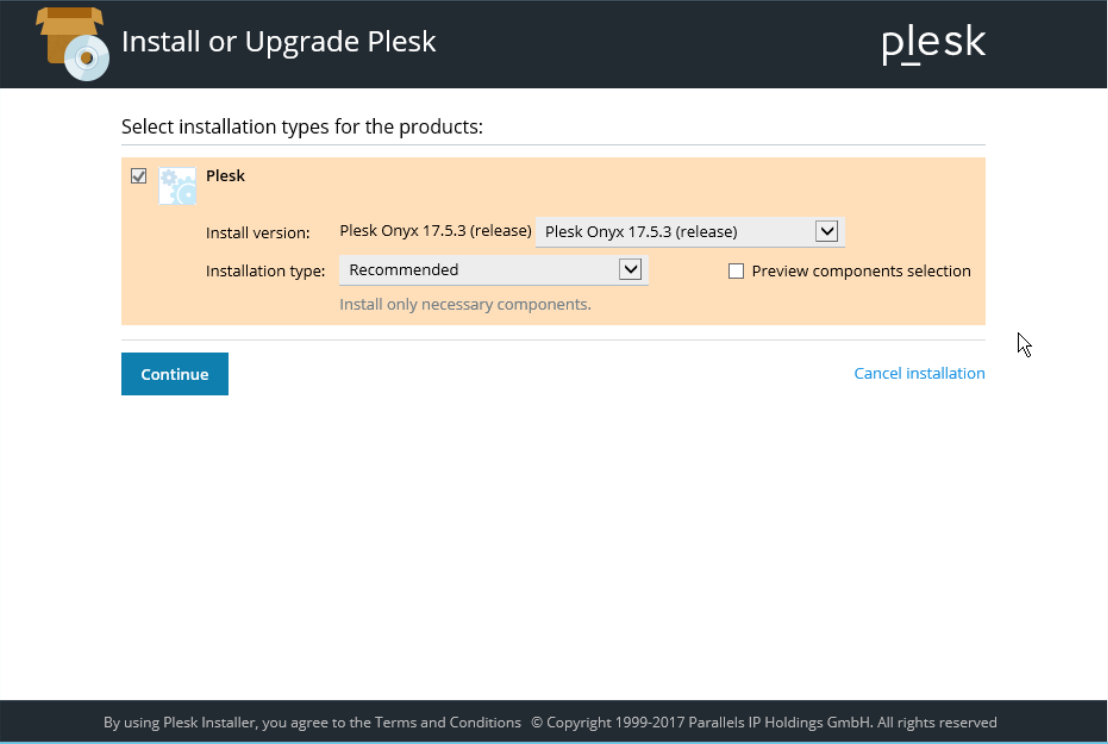Click the Select installation types heading
1108x744 pixels.
(302, 127)
